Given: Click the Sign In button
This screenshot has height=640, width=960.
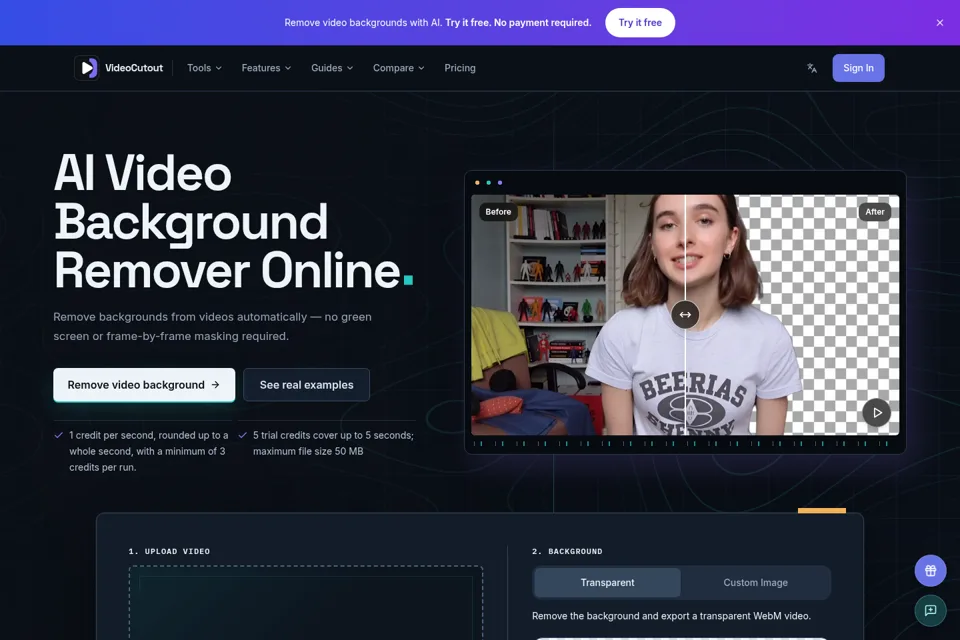Looking at the screenshot, I should pos(858,68).
